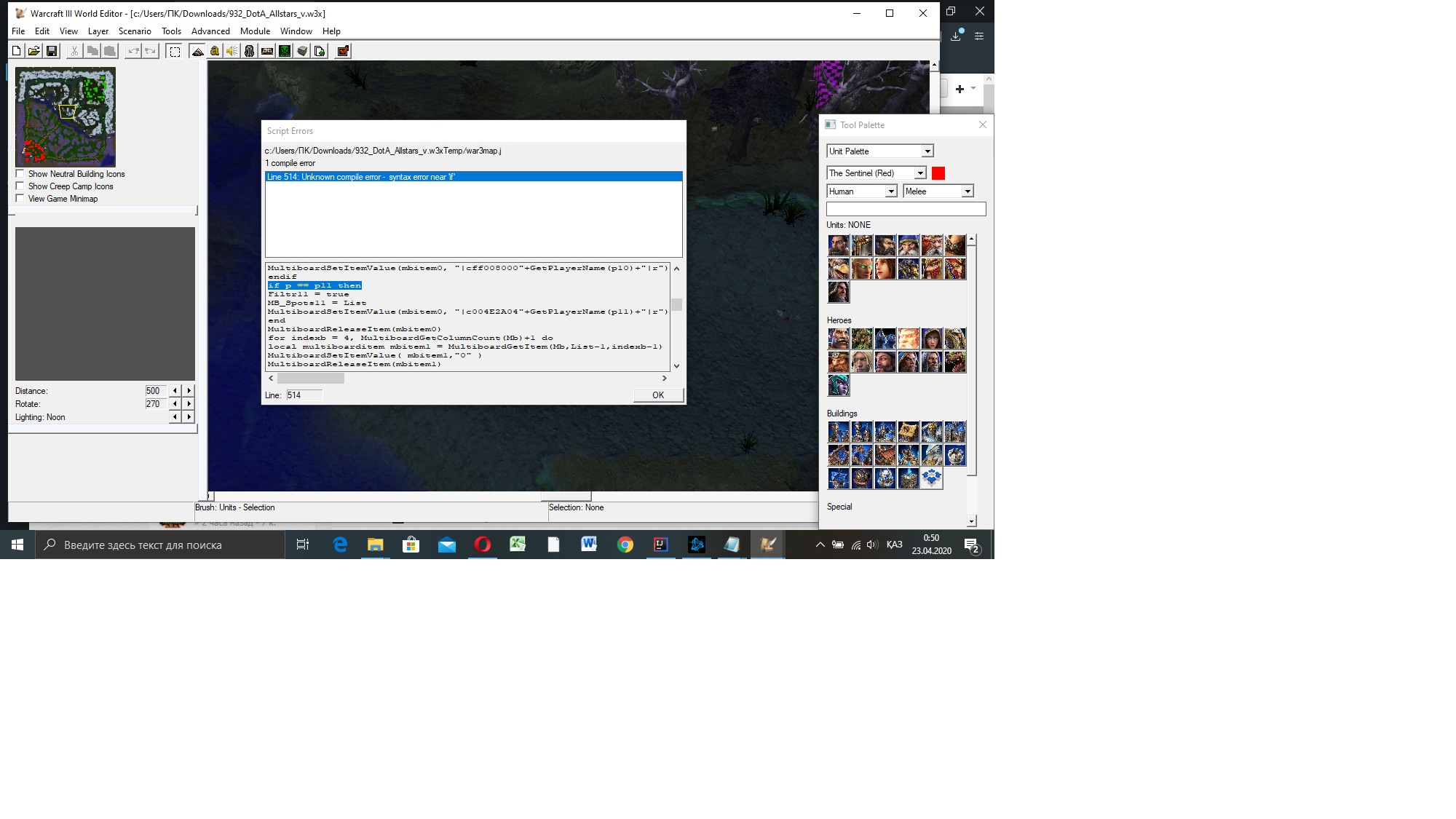Click the Selection Brush dashed square icon
The height and width of the screenshot is (819, 1456).
pos(175,51)
